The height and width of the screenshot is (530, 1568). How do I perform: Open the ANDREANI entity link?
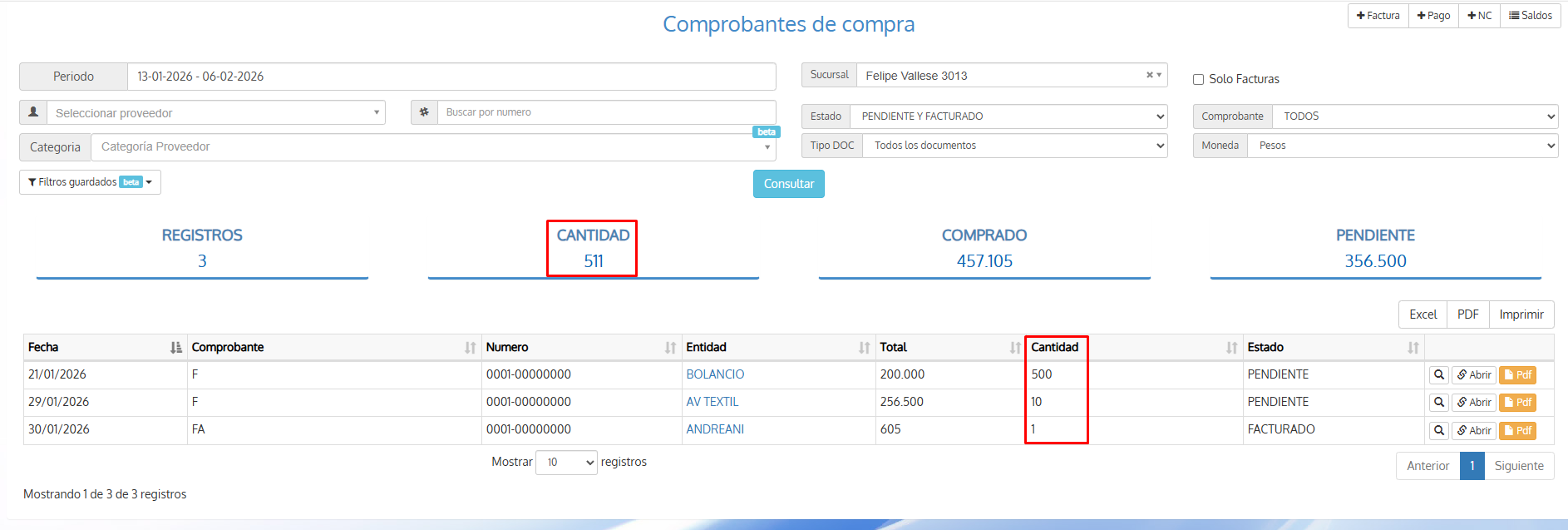pyautogui.click(x=715, y=429)
